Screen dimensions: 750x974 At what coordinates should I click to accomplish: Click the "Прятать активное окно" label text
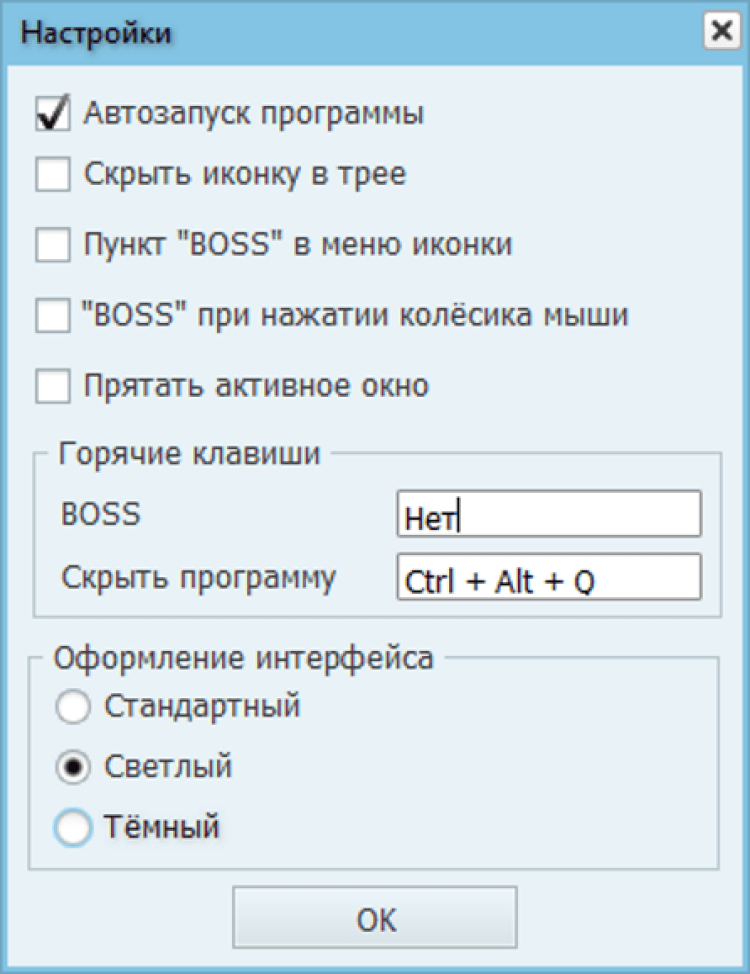click(256, 386)
